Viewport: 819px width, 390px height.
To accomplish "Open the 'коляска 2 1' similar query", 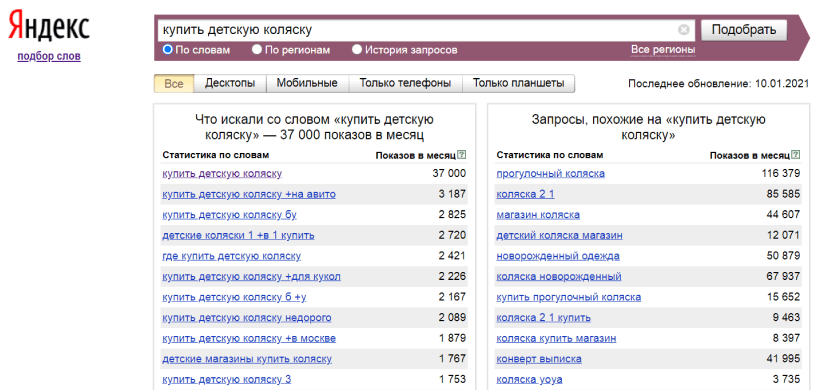I will click(x=525, y=194).
